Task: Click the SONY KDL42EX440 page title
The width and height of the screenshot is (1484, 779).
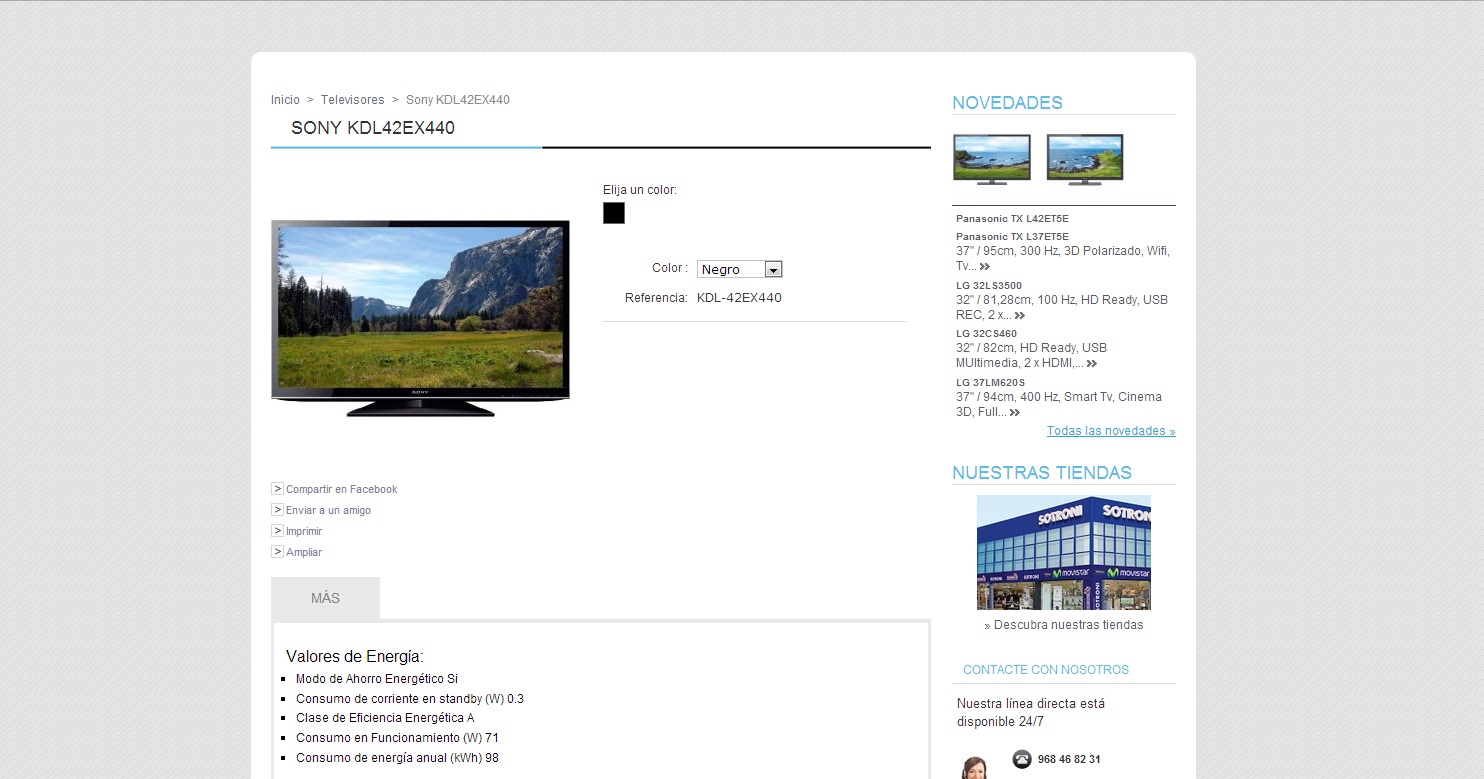Action: [373, 128]
